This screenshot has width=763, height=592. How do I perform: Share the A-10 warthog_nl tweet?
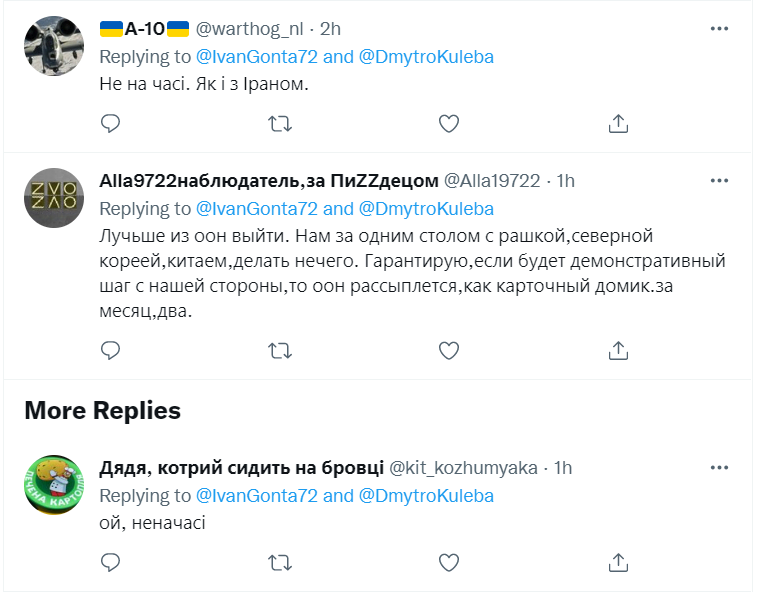(x=619, y=123)
